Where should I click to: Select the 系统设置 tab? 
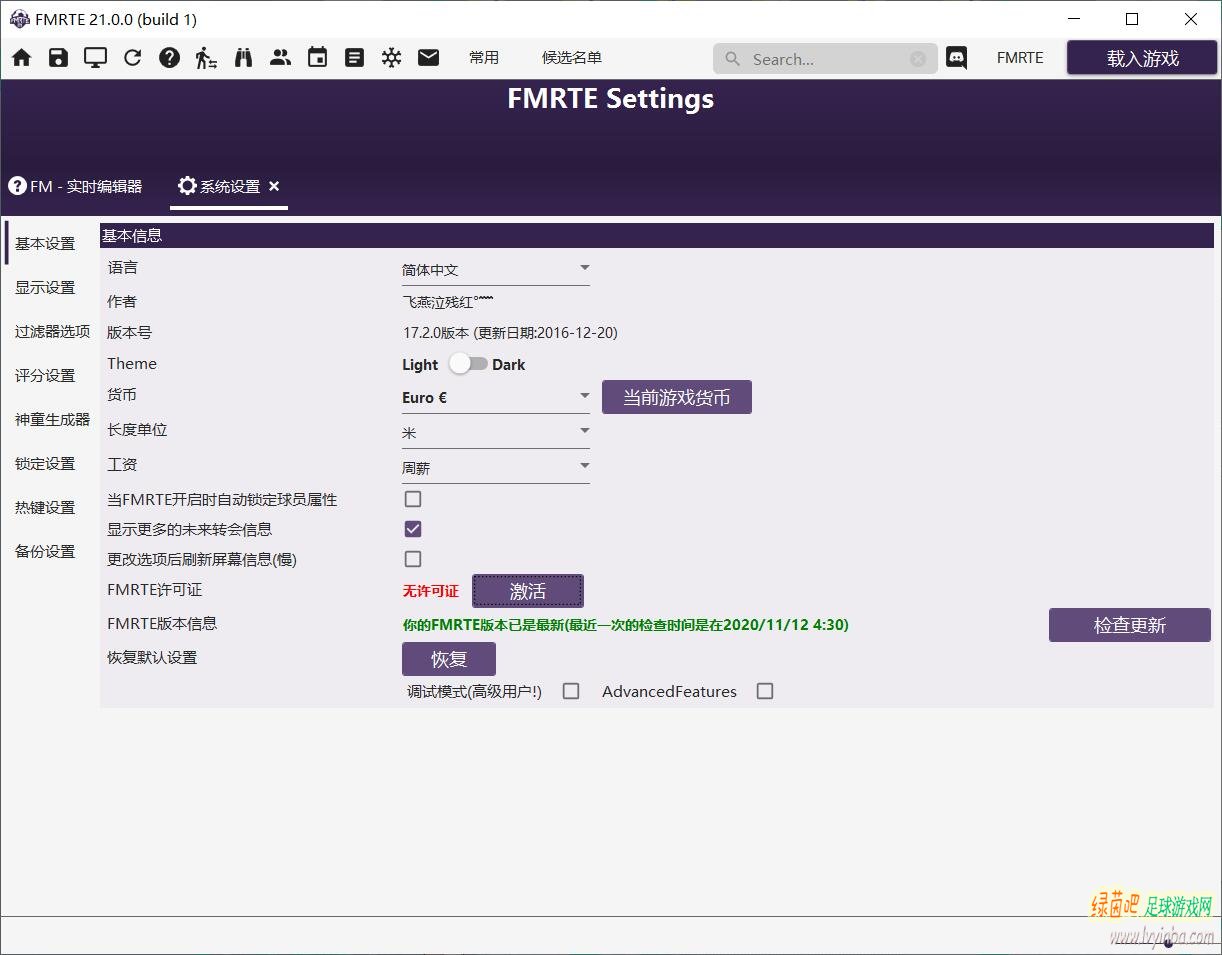point(229,186)
